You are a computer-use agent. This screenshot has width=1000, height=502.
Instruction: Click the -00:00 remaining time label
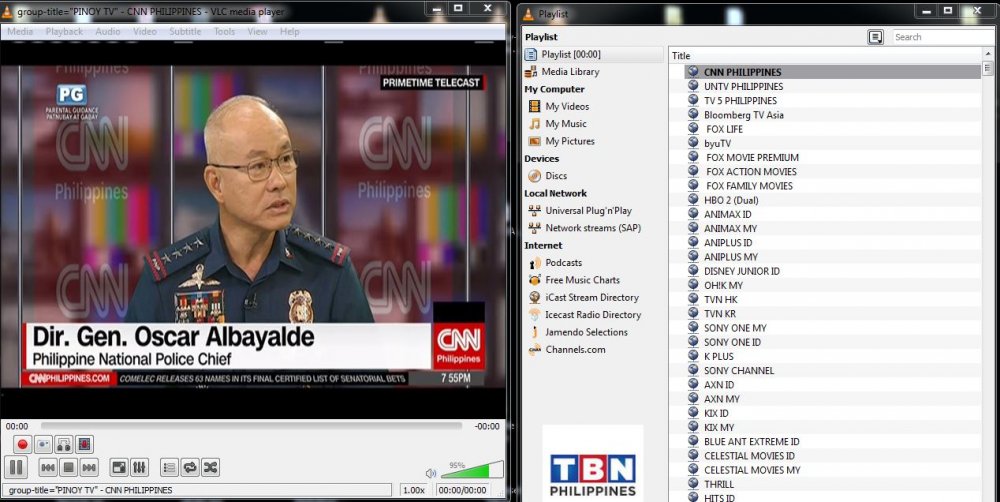pyautogui.click(x=487, y=426)
